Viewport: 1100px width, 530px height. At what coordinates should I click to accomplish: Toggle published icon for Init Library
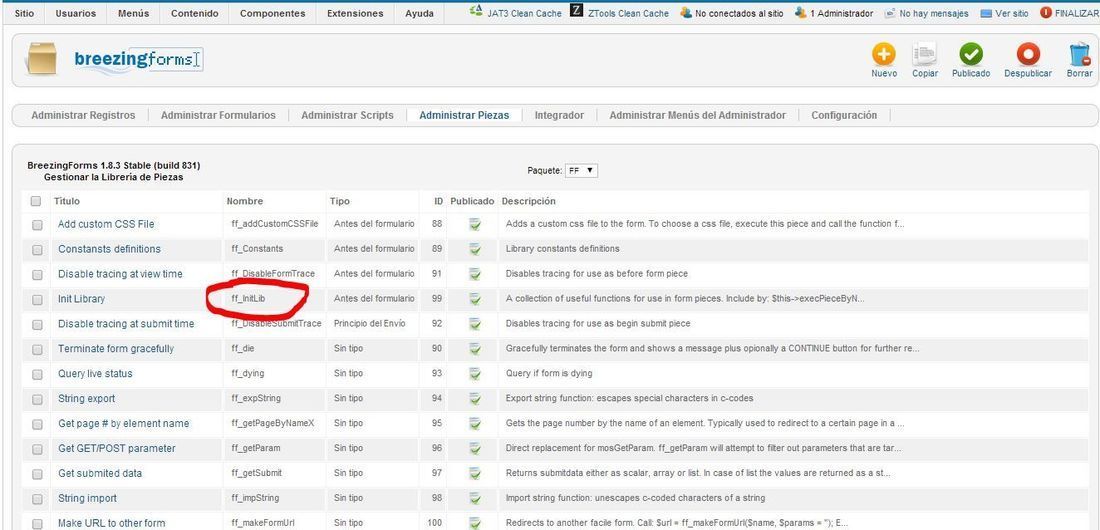click(x=475, y=299)
